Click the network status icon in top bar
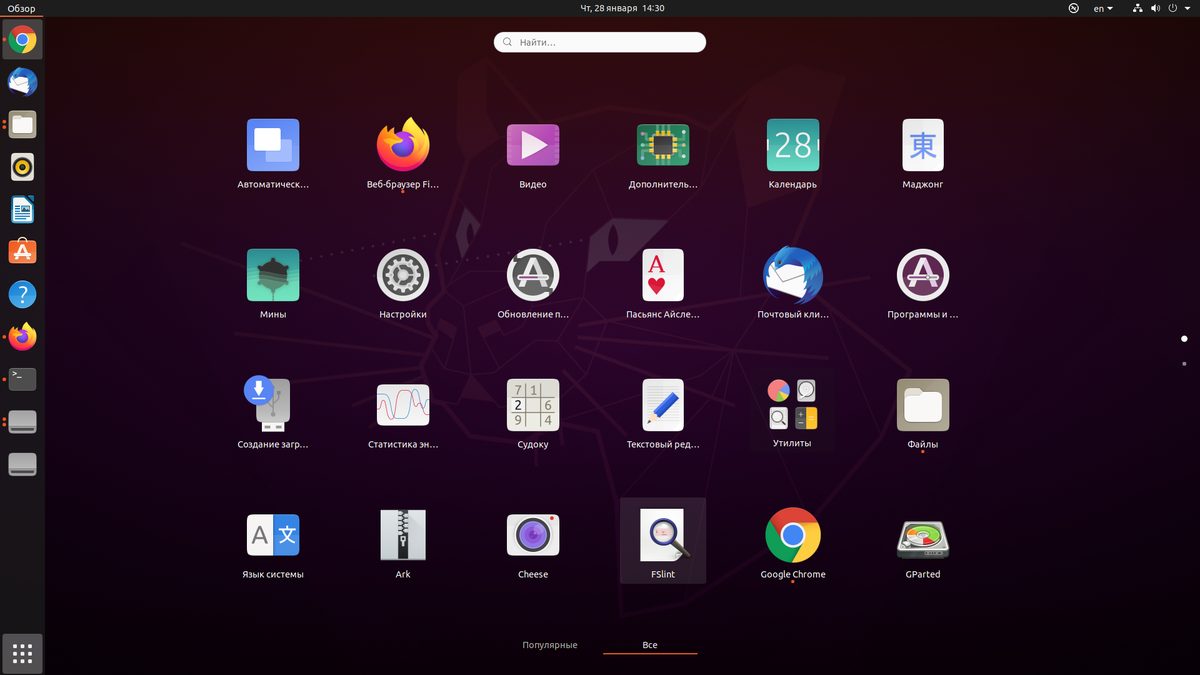Image resolution: width=1200 pixels, height=675 pixels. point(1138,8)
